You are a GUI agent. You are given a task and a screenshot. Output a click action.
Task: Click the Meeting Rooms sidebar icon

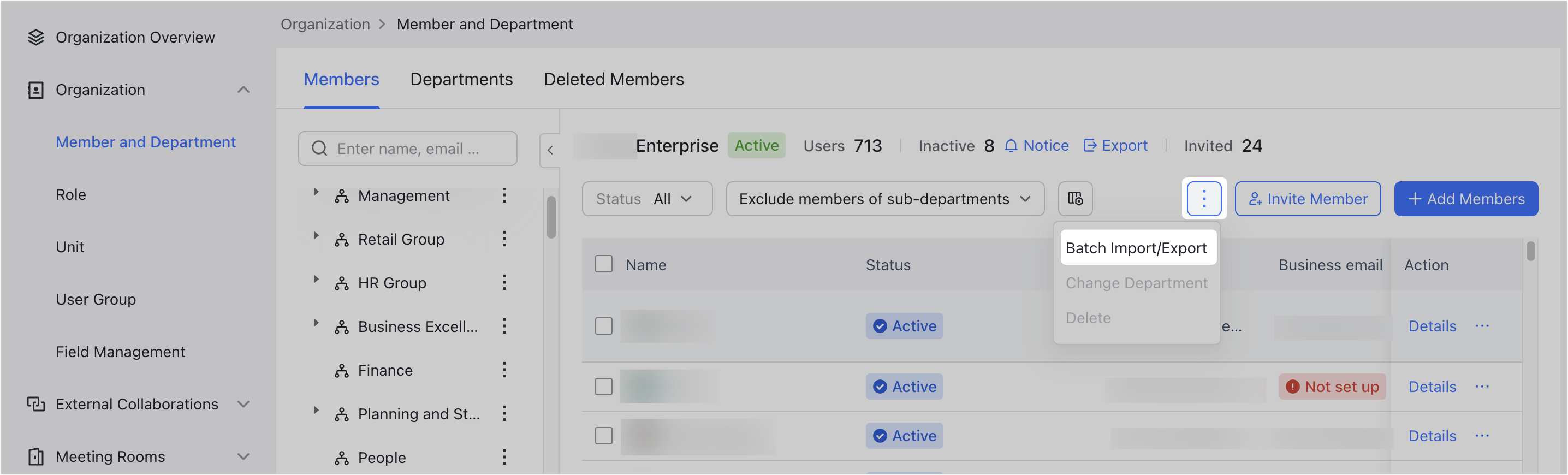click(x=36, y=457)
